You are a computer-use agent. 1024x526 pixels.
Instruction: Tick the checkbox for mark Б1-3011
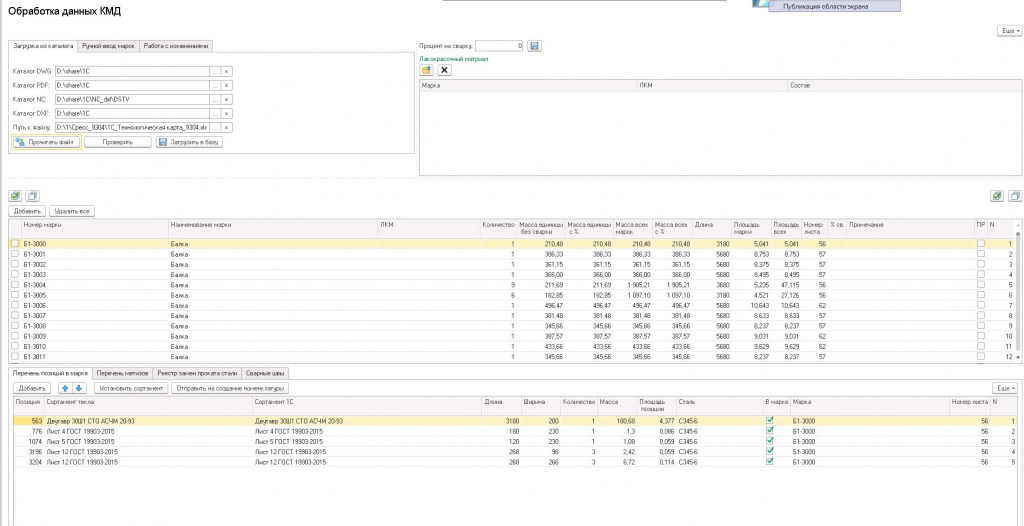click(15, 357)
